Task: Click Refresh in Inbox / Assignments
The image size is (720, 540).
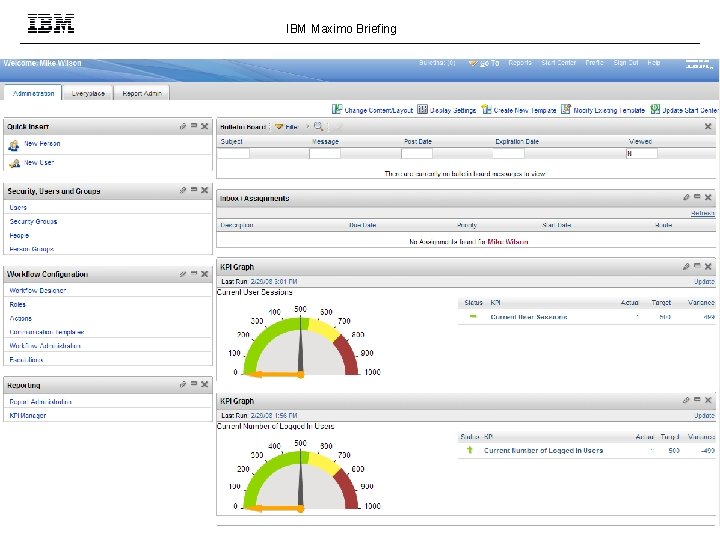Action: tap(703, 213)
